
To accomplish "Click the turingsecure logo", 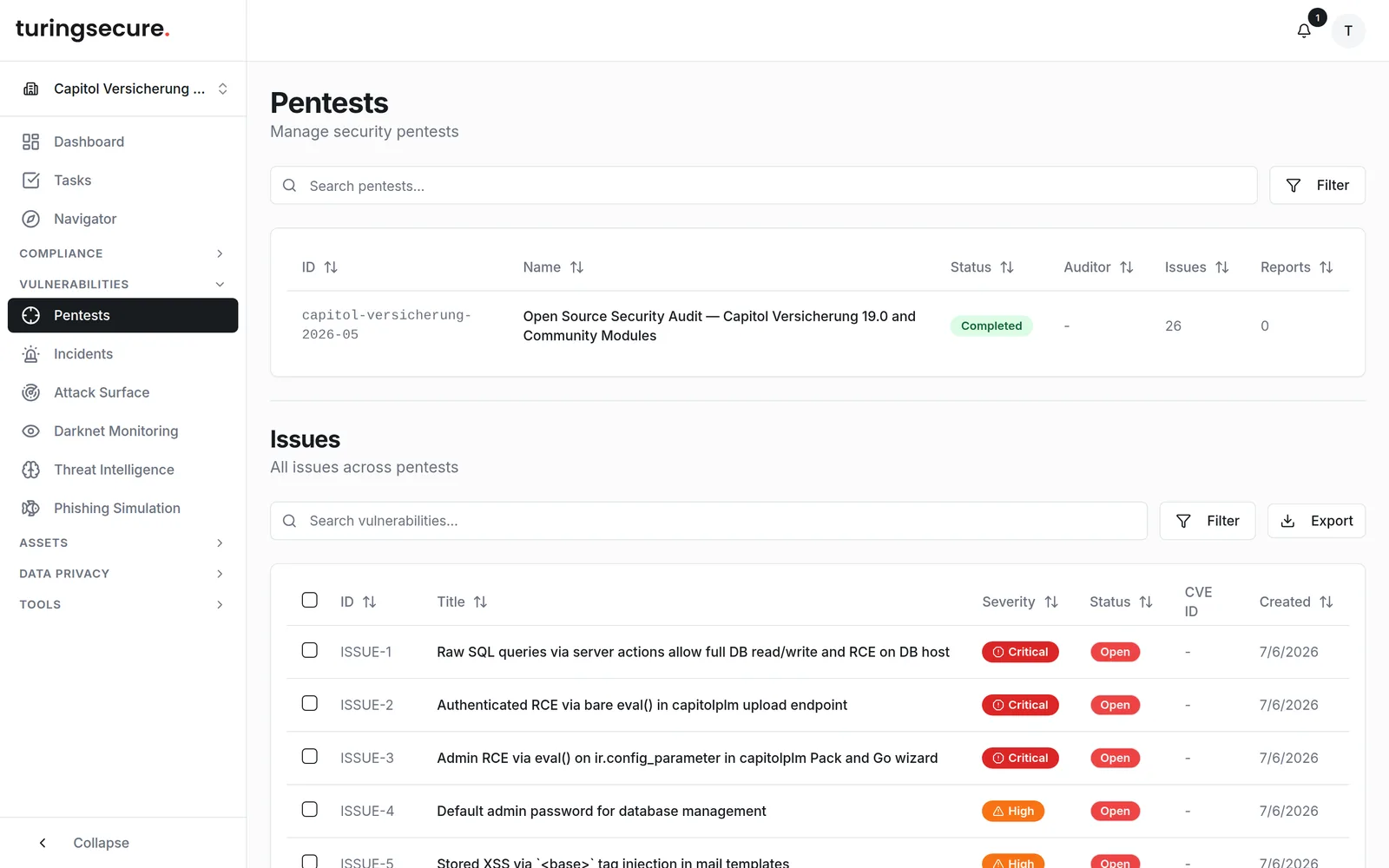I will point(93,29).
